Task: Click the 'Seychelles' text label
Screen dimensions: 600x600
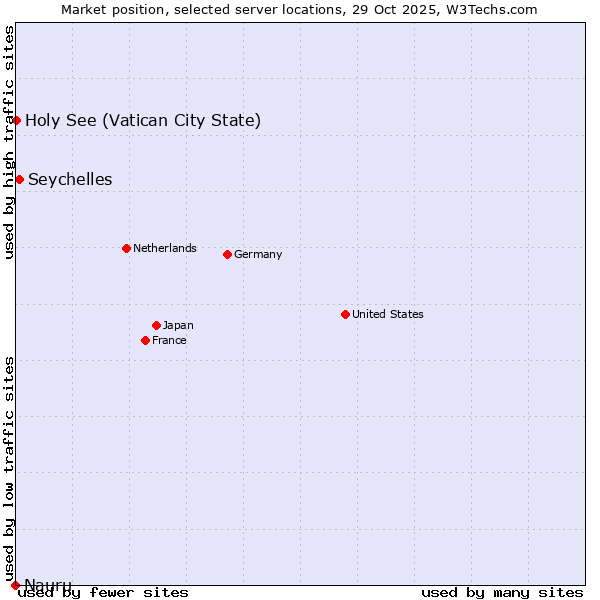Action: [70, 180]
